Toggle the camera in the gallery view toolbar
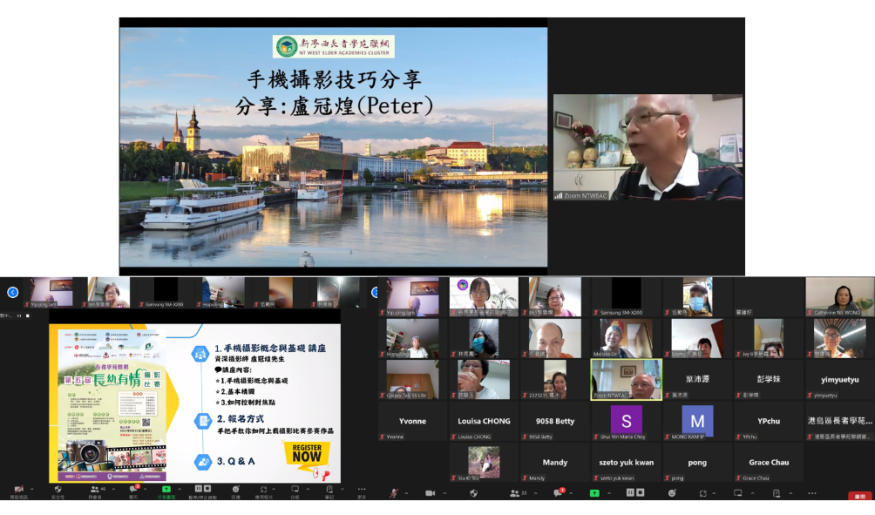The image size is (875, 515). (429, 493)
